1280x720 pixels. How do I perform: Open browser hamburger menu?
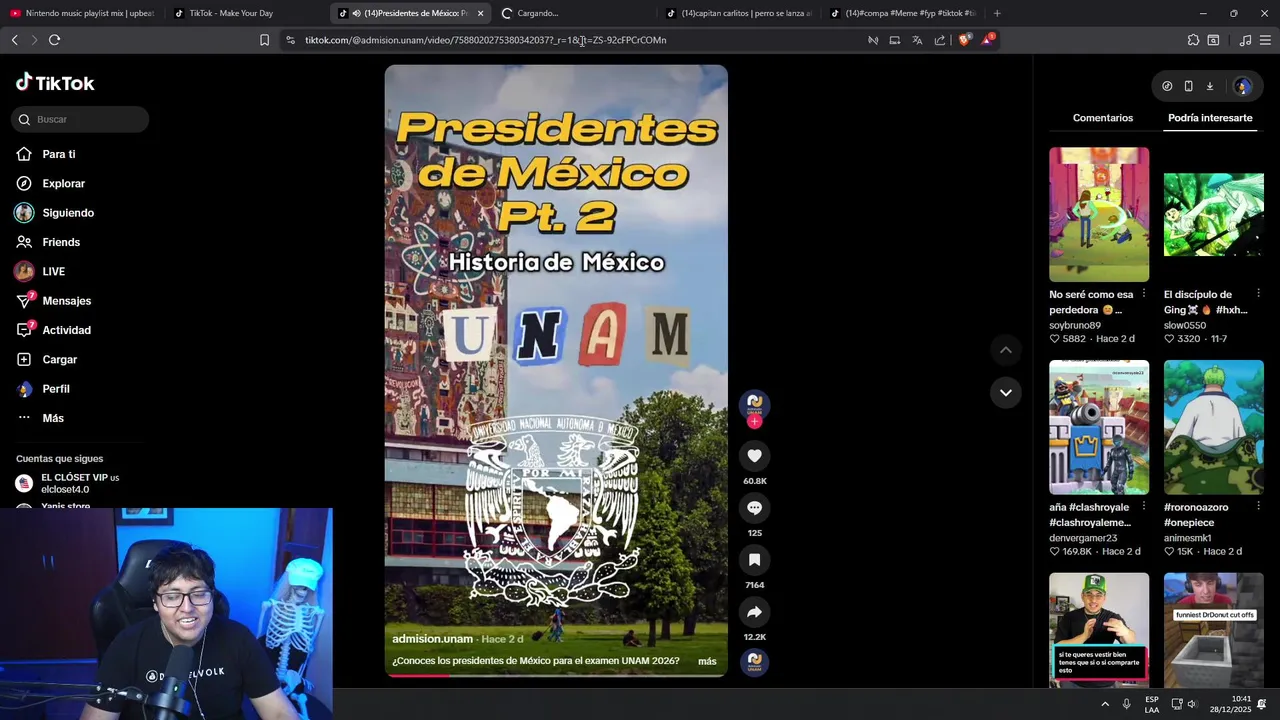tap(1266, 40)
